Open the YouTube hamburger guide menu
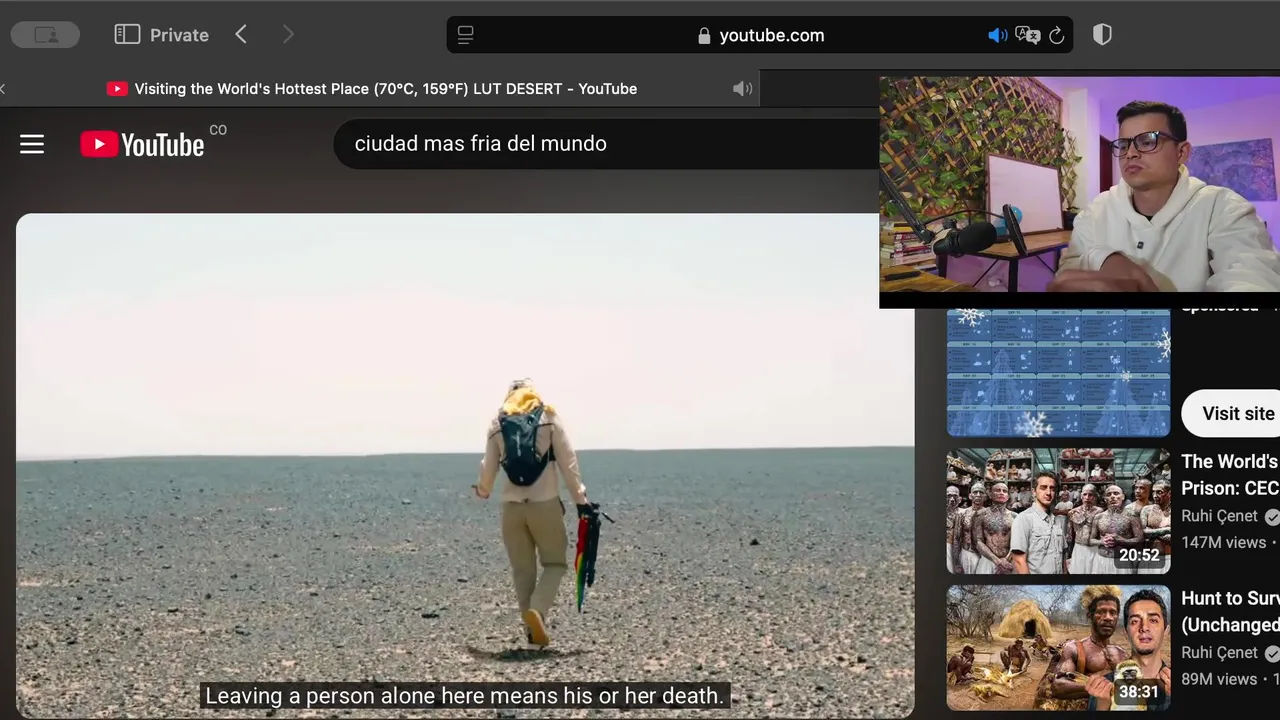Screen dimensions: 1280x720 (32, 144)
